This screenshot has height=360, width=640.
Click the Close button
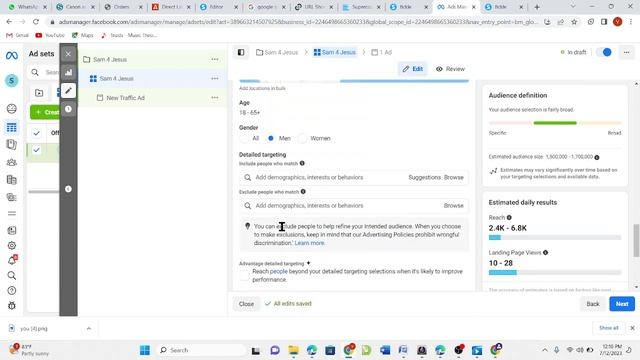point(246,304)
